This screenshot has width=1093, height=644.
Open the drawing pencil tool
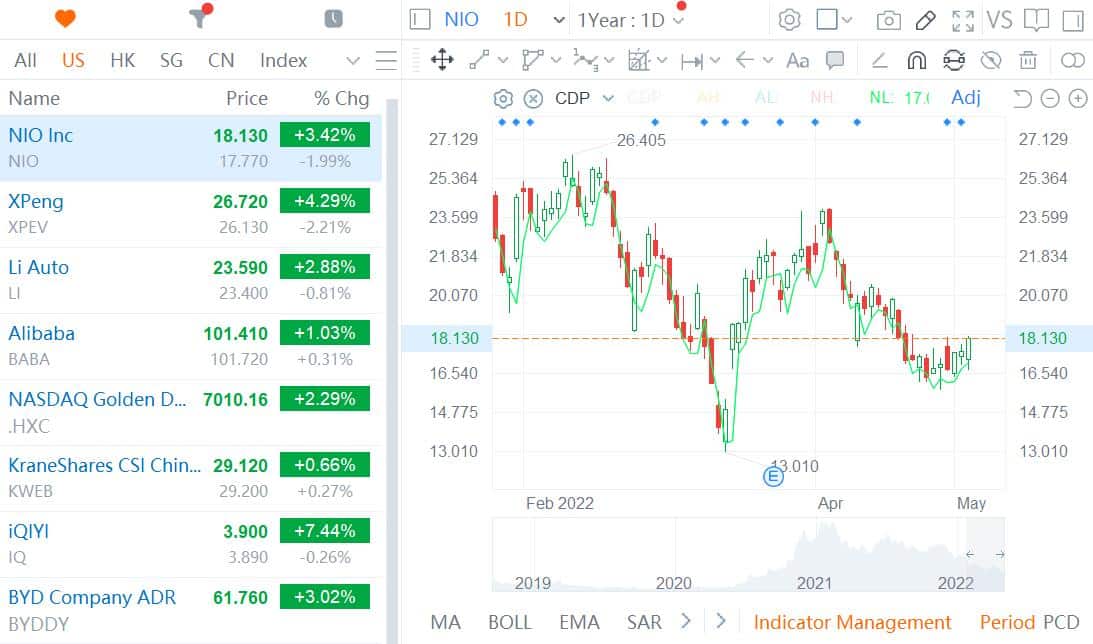point(924,20)
